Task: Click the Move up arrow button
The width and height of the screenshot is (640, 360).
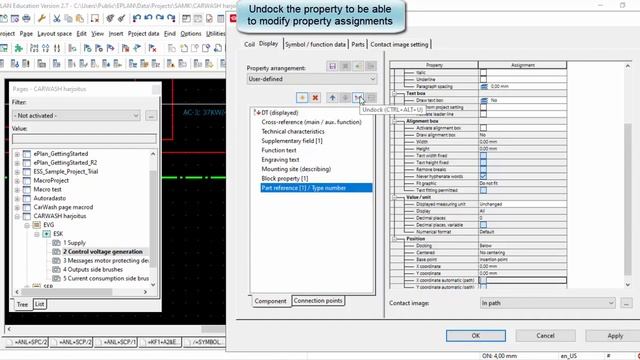Action: [x=332, y=98]
